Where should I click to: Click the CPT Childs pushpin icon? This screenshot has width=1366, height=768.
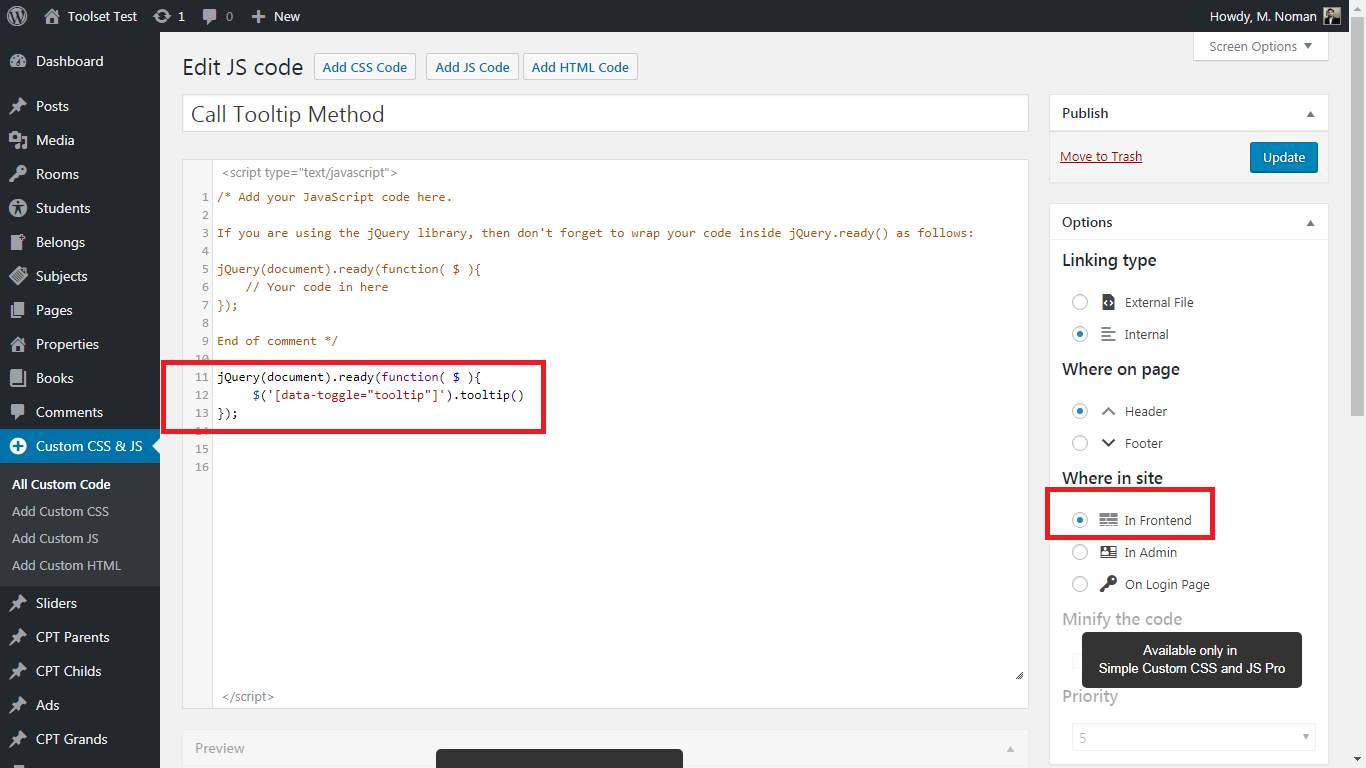(x=18, y=671)
